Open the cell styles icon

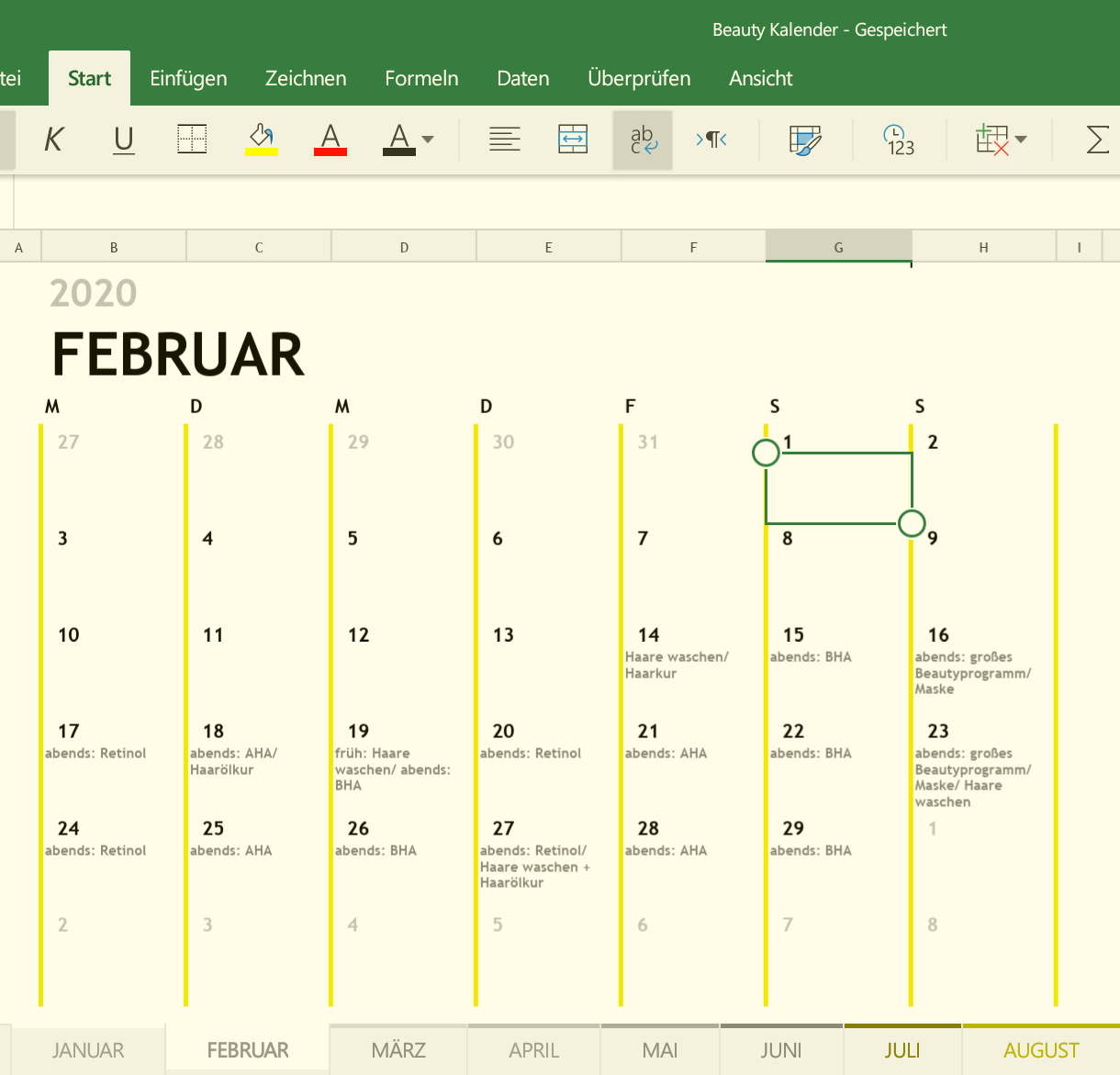coord(805,140)
